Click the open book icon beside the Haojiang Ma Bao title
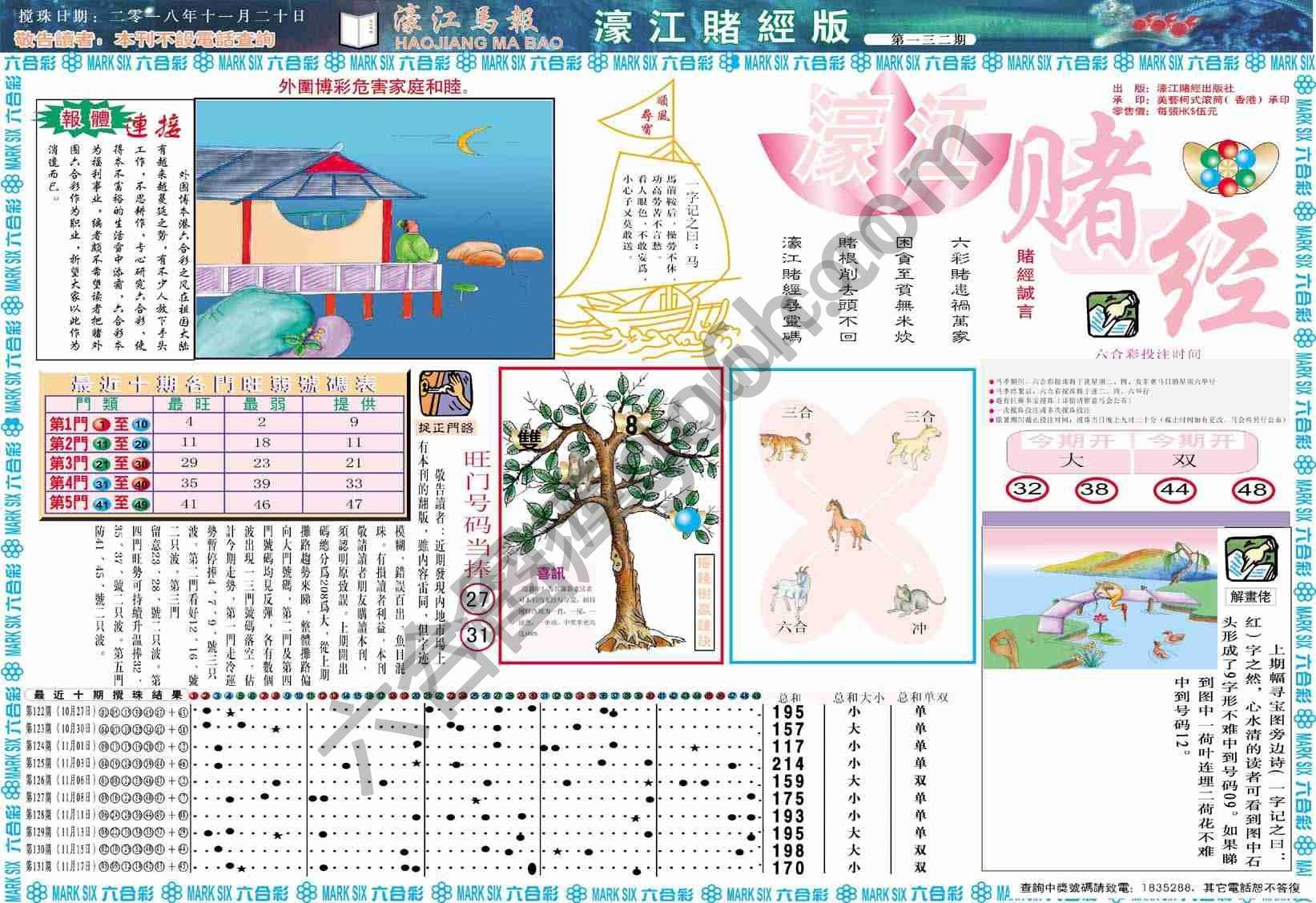This screenshot has height=903, width=1316. click(359, 30)
